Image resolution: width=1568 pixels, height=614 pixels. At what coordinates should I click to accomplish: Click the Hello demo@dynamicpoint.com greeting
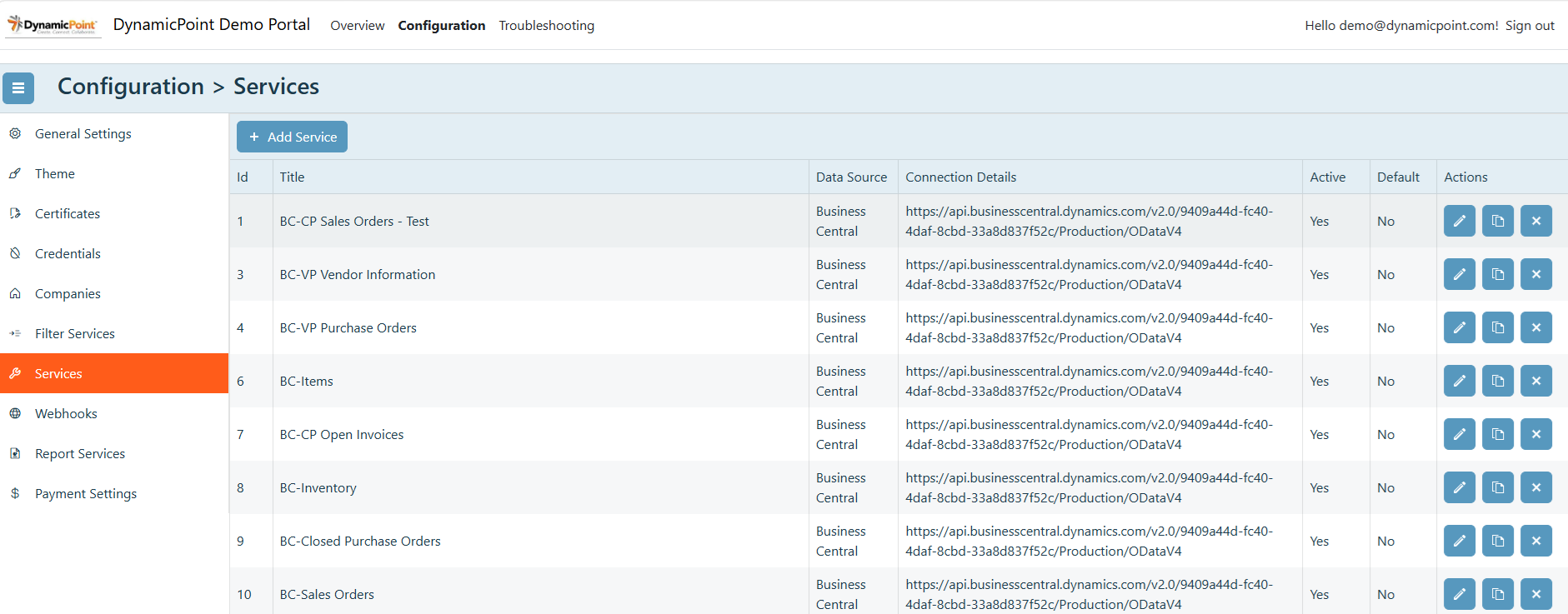click(1401, 26)
